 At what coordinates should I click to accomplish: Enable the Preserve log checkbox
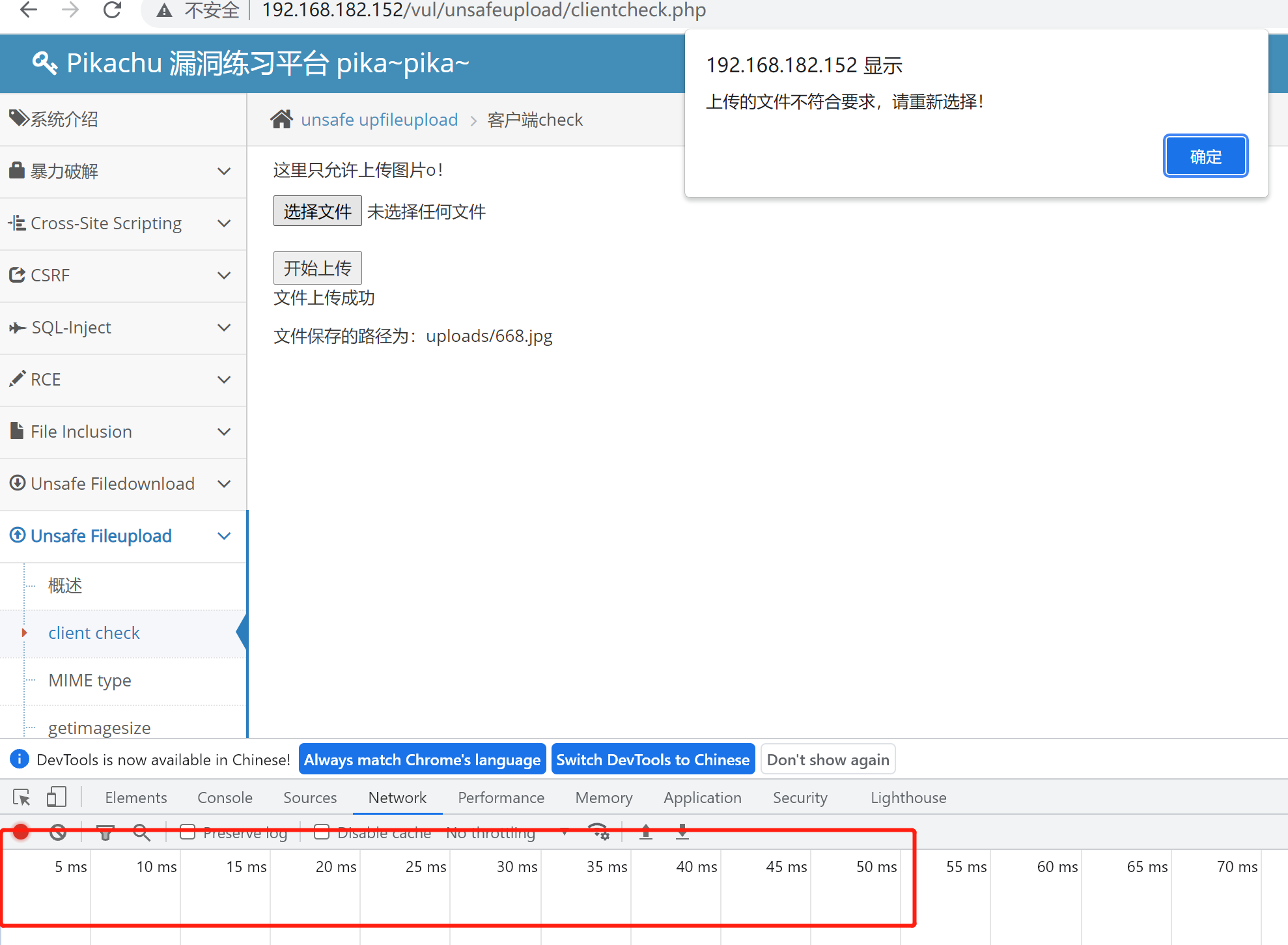188,832
